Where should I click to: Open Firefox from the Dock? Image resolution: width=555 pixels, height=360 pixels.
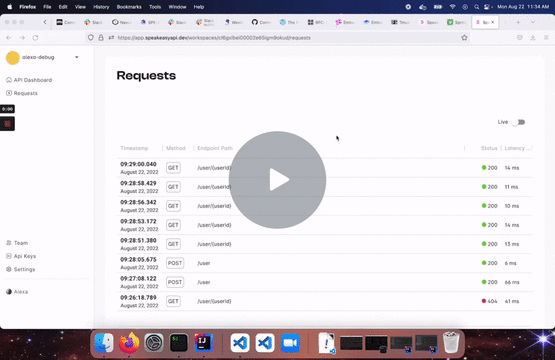[x=129, y=343]
